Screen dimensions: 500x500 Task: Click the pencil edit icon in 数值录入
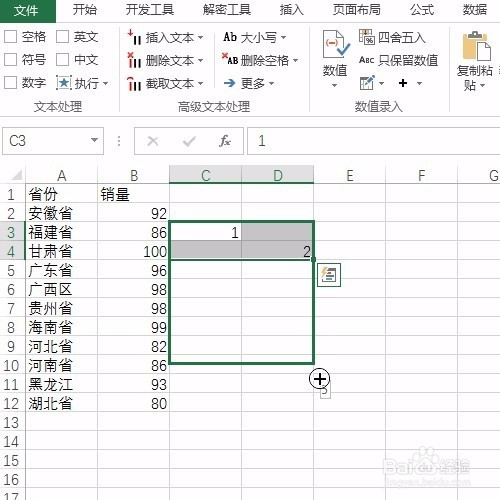click(x=367, y=83)
